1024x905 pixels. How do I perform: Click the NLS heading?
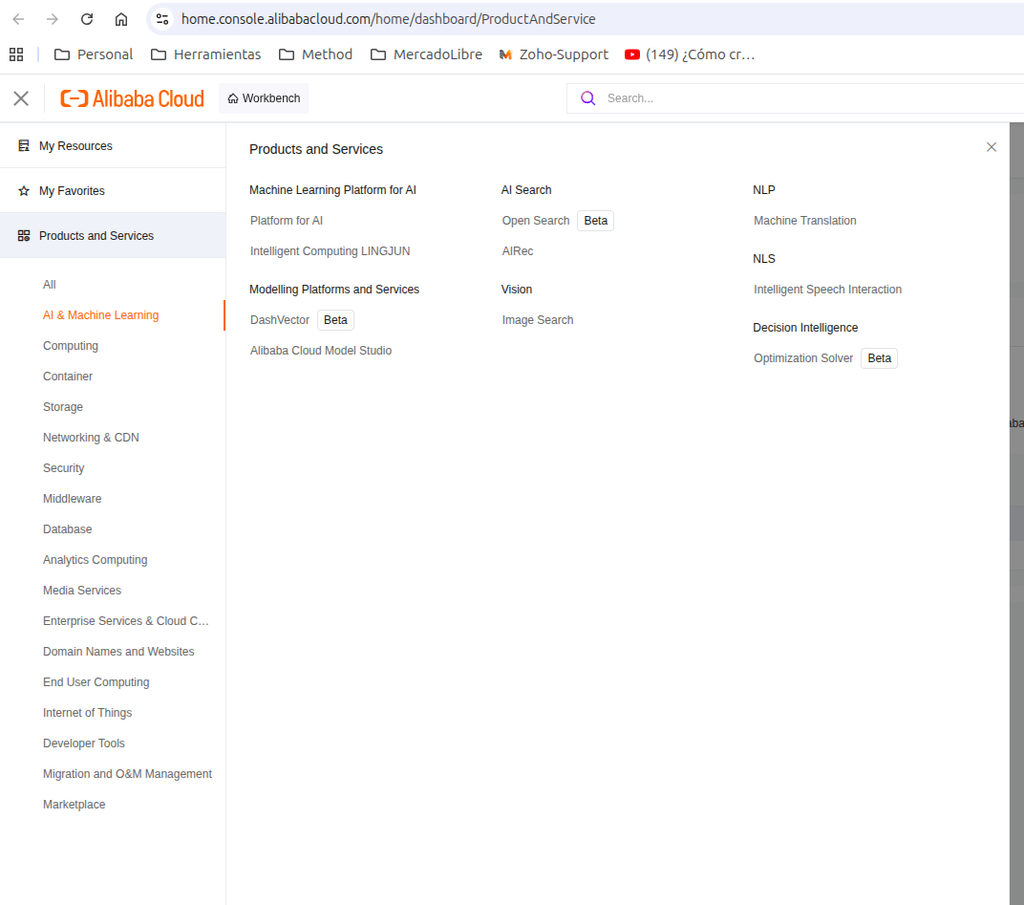763,259
